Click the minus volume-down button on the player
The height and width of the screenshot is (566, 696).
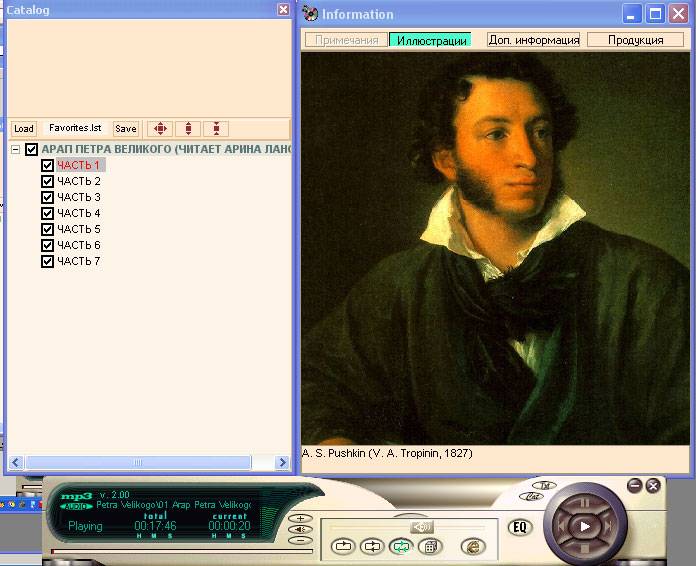click(x=301, y=540)
